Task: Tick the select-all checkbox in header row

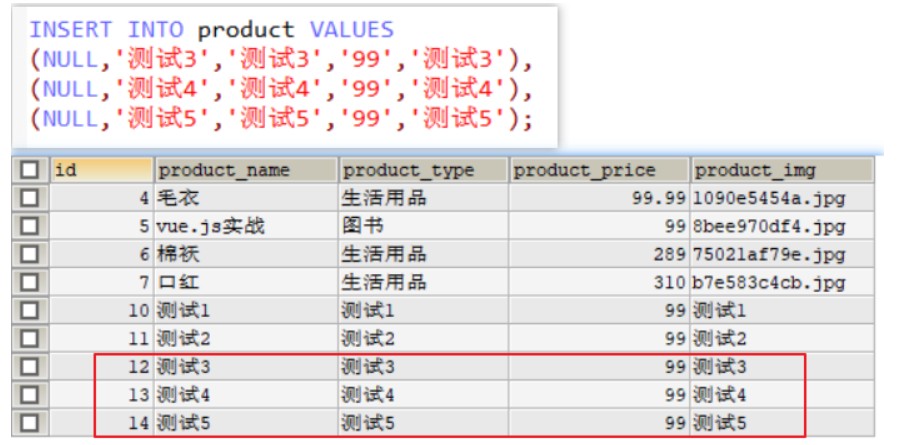Action: pos(29,170)
